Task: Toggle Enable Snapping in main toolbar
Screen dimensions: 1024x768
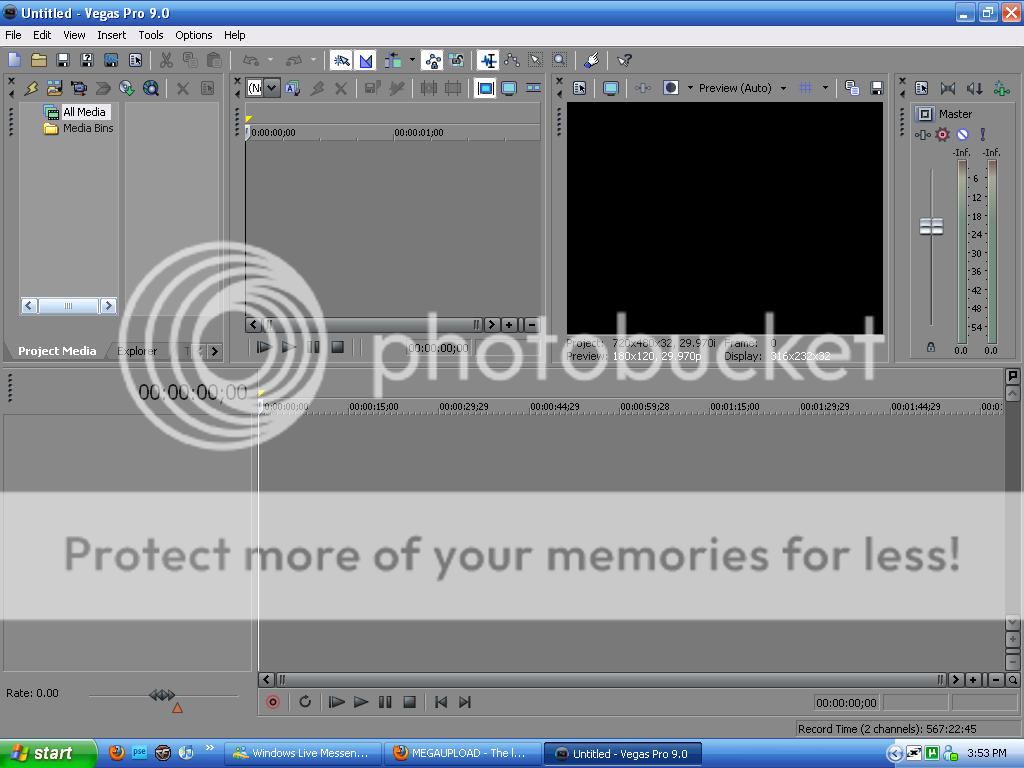Action: (x=341, y=61)
